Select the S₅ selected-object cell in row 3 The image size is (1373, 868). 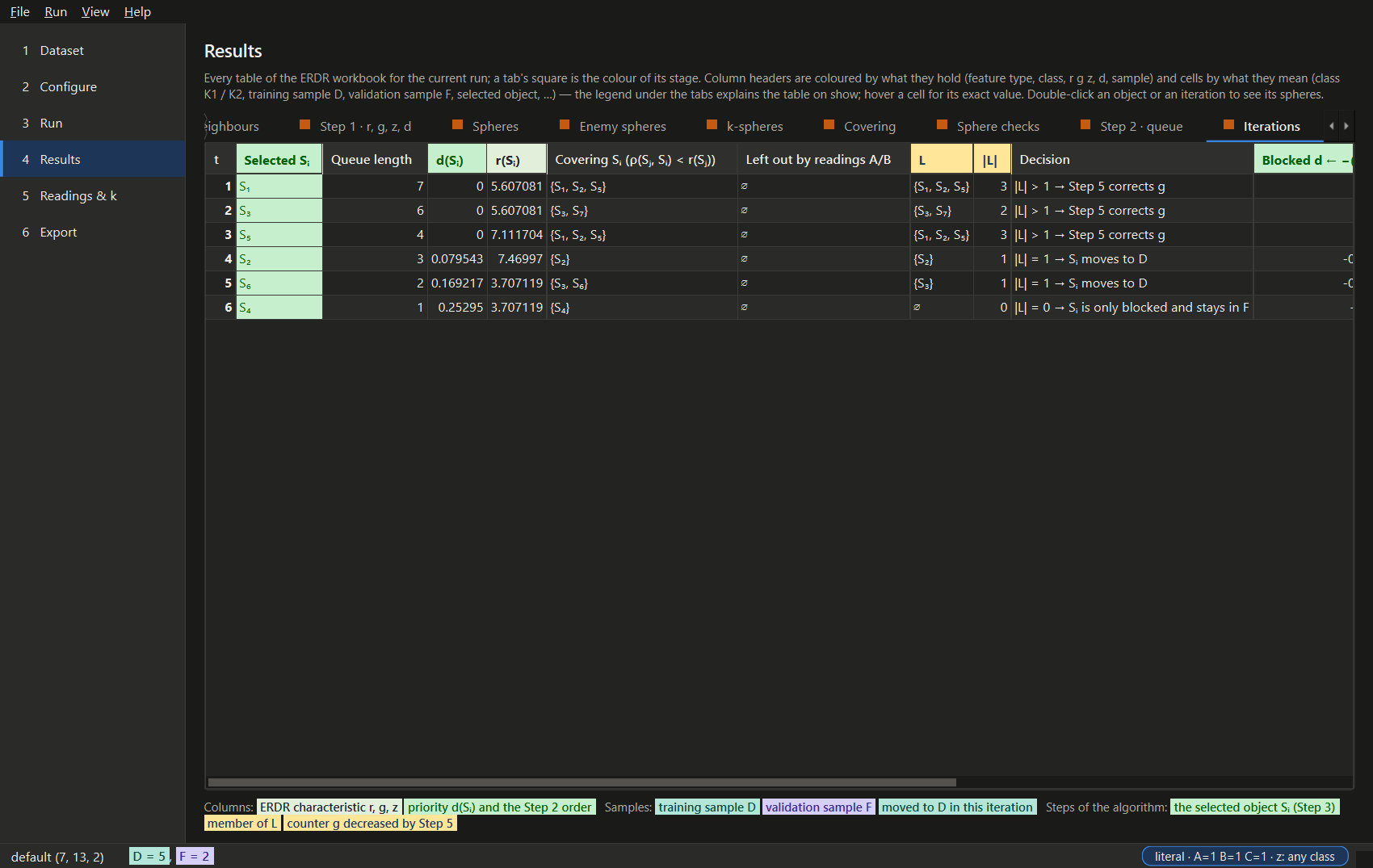279,235
